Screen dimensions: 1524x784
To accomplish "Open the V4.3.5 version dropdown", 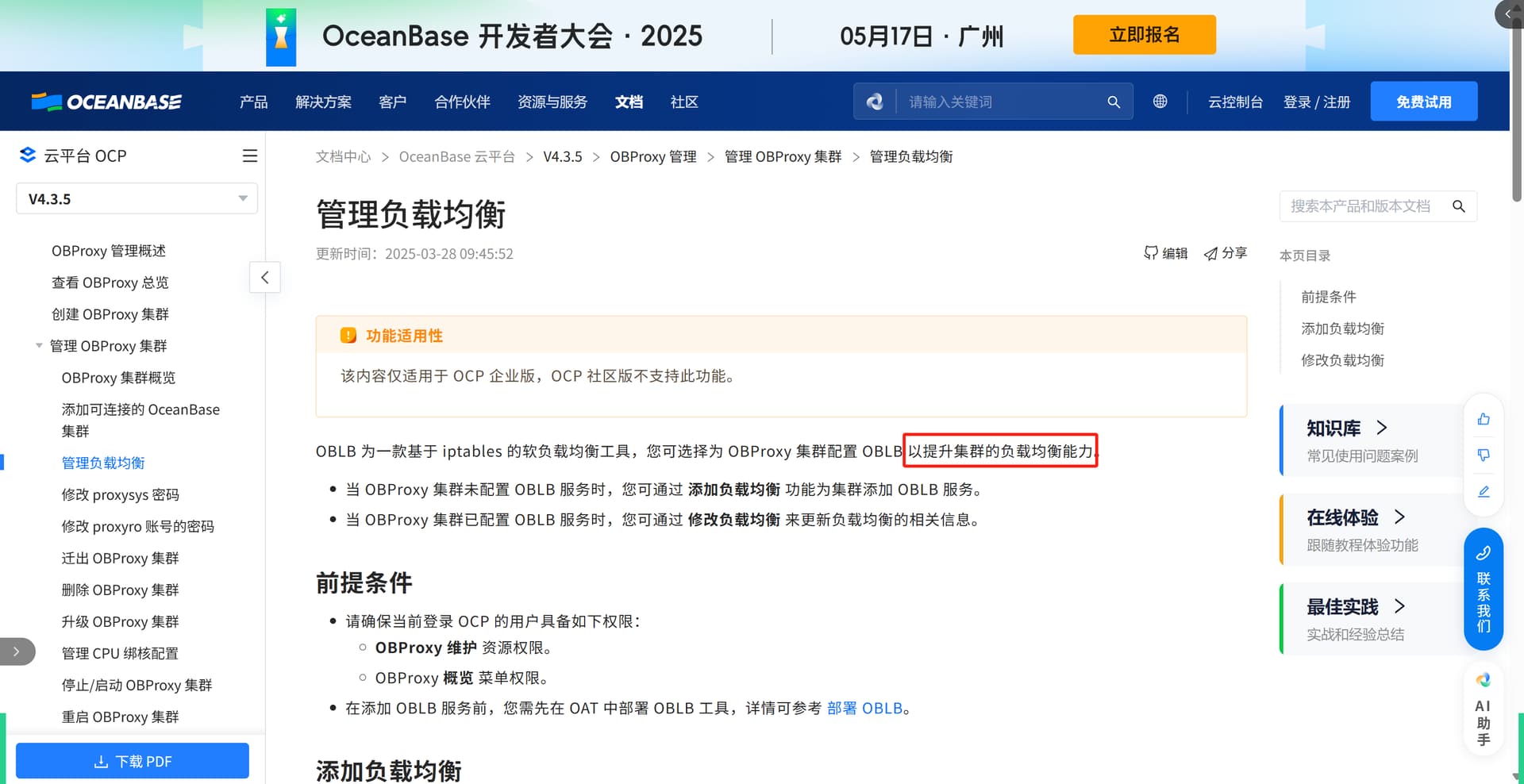I will pos(137,198).
